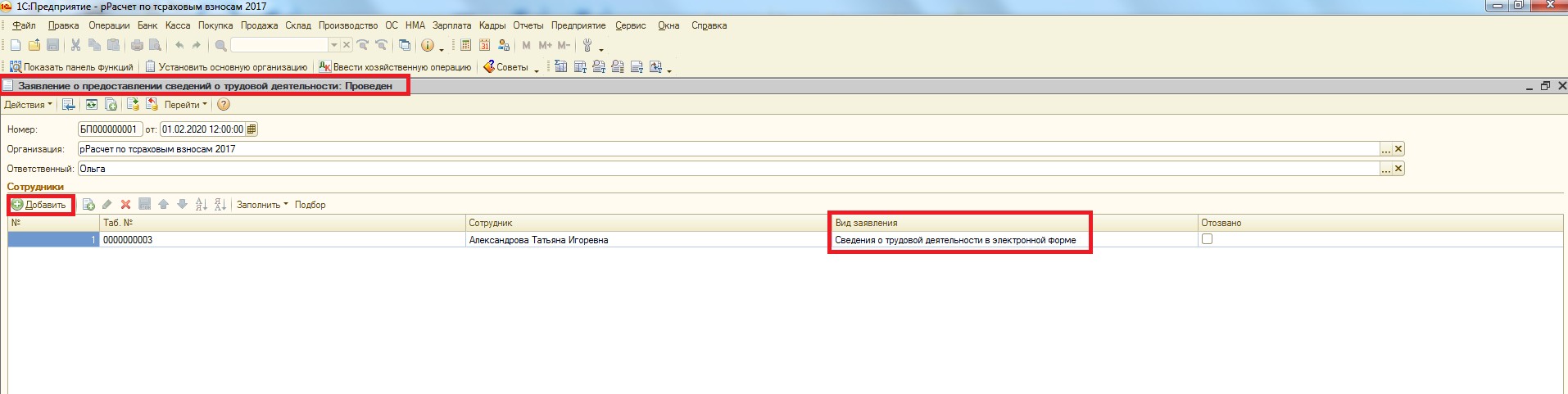This screenshot has width=1568, height=394.
Task: Click the Подбор button
Action: tap(310, 205)
